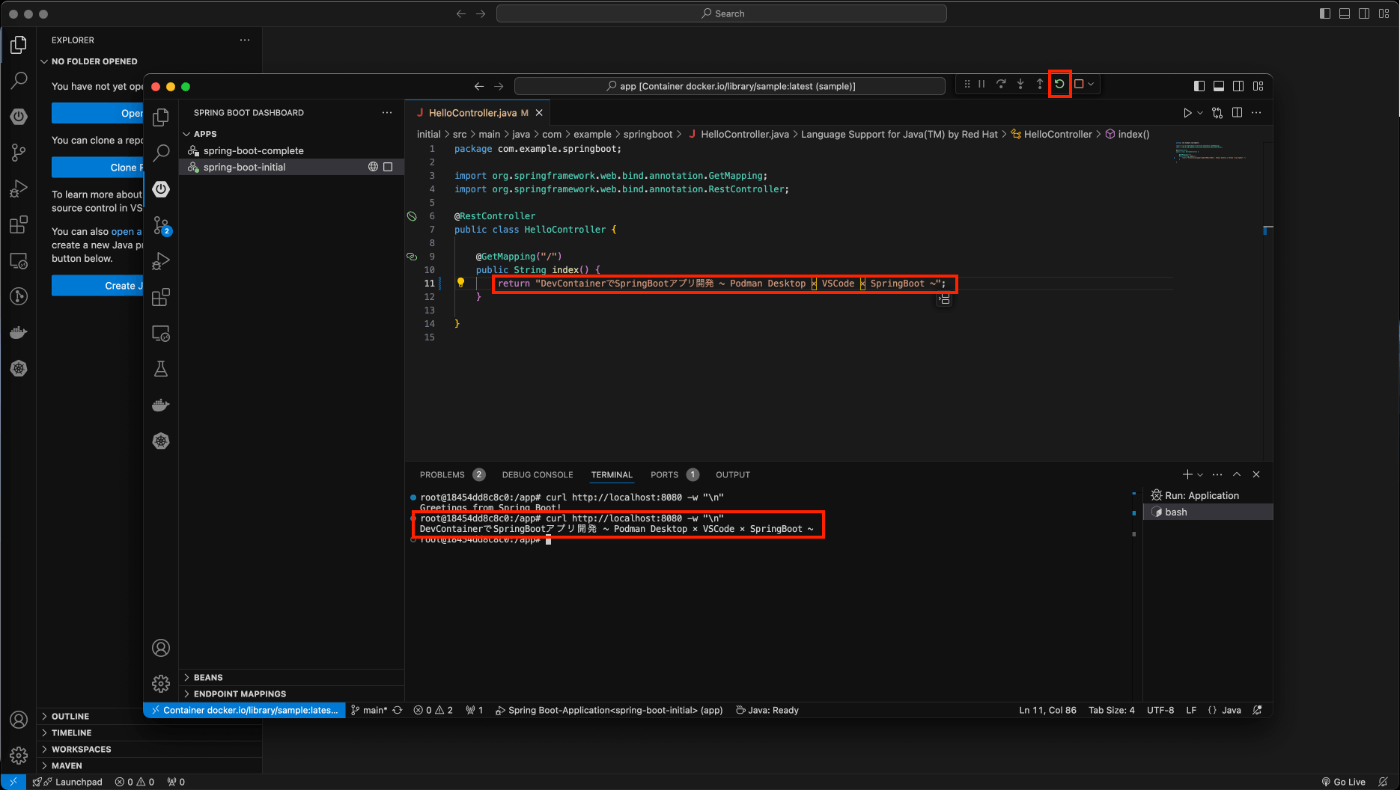
Task: Click 'Tab Size: 4' in the status bar
Action: pyautogui.click(x=1111, y=710)
